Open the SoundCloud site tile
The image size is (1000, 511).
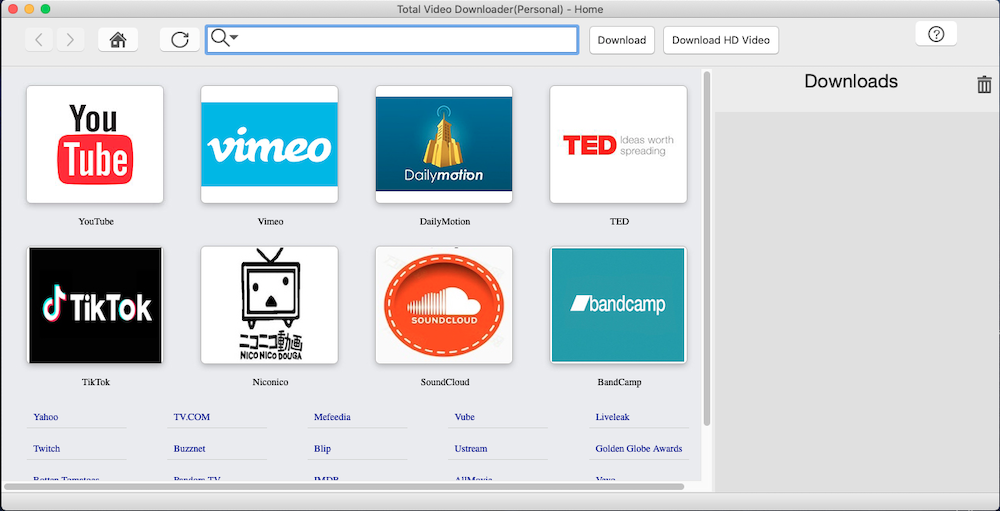coord(444,305)
